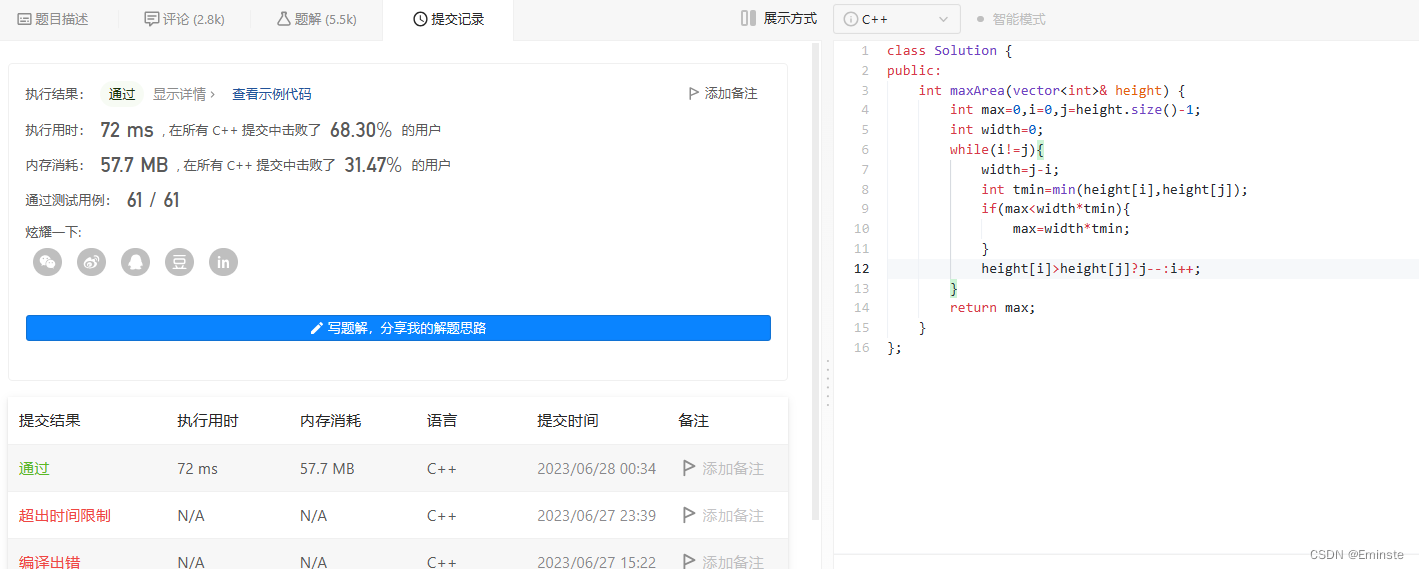Click the code line 'return max;'
Viewport: 1419px width, 569px height.
tap(992, 307)
